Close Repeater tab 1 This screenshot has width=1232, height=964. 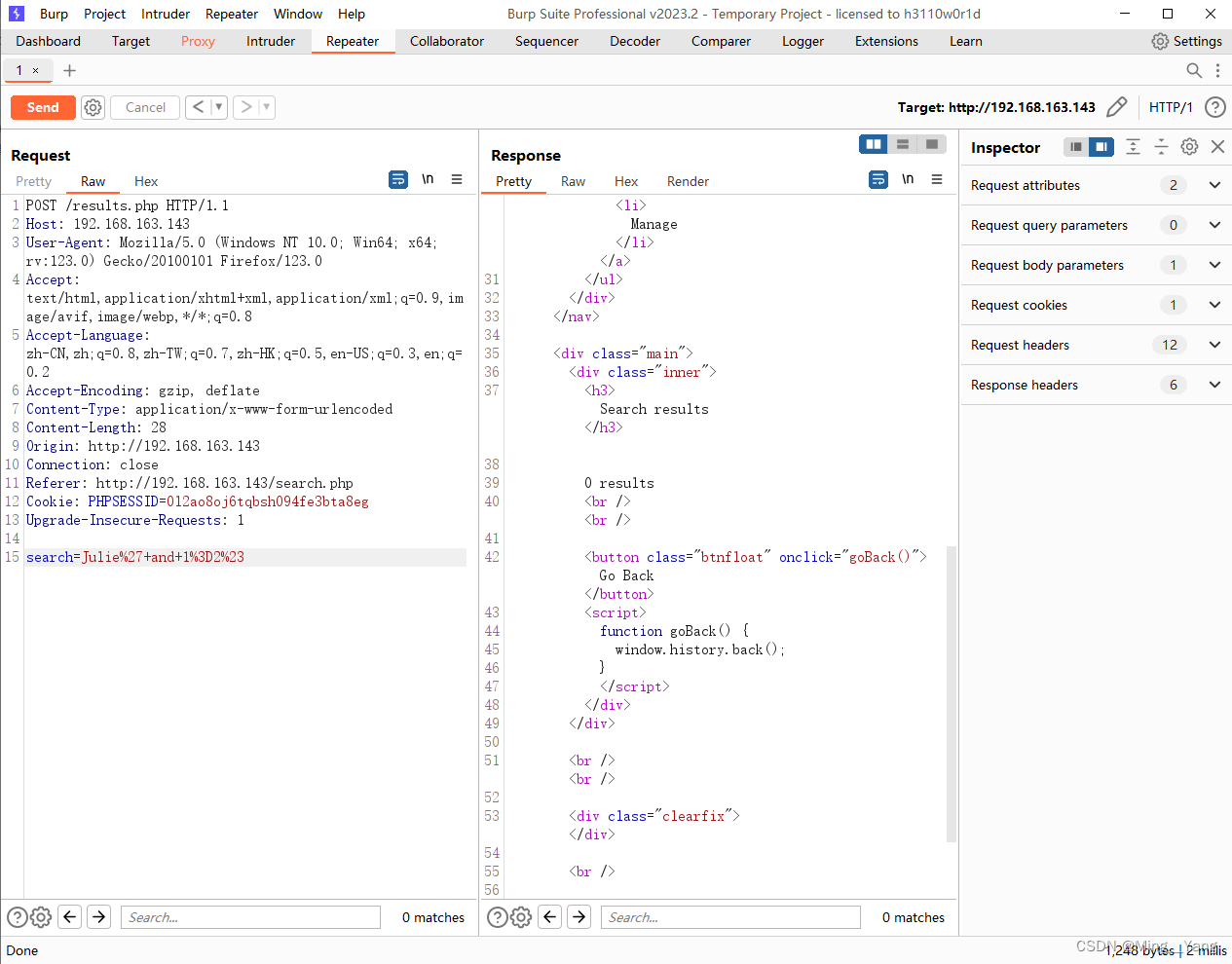(x=36, y=70)
